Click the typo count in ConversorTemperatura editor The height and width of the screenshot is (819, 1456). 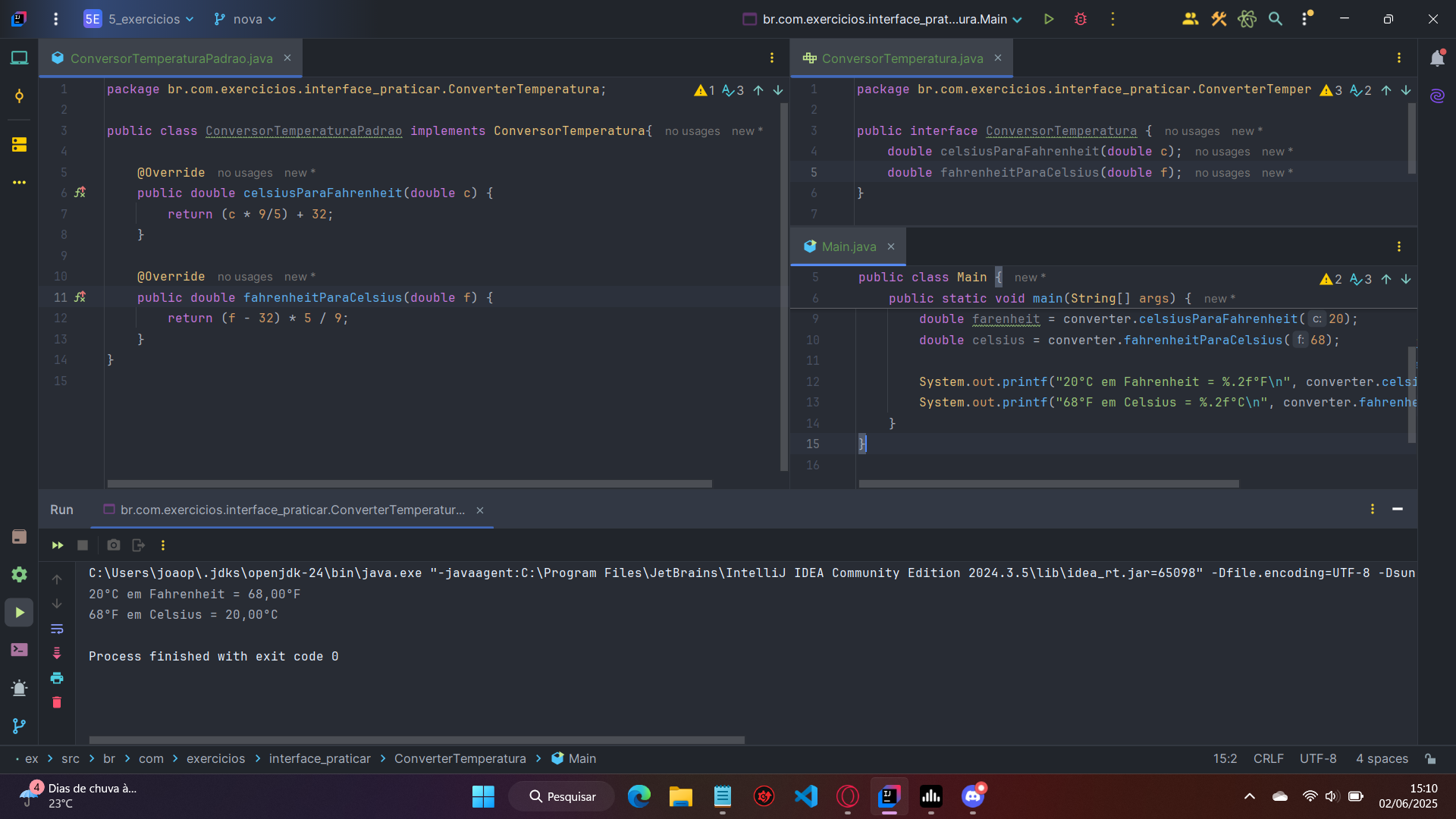tap(1360, 90)
